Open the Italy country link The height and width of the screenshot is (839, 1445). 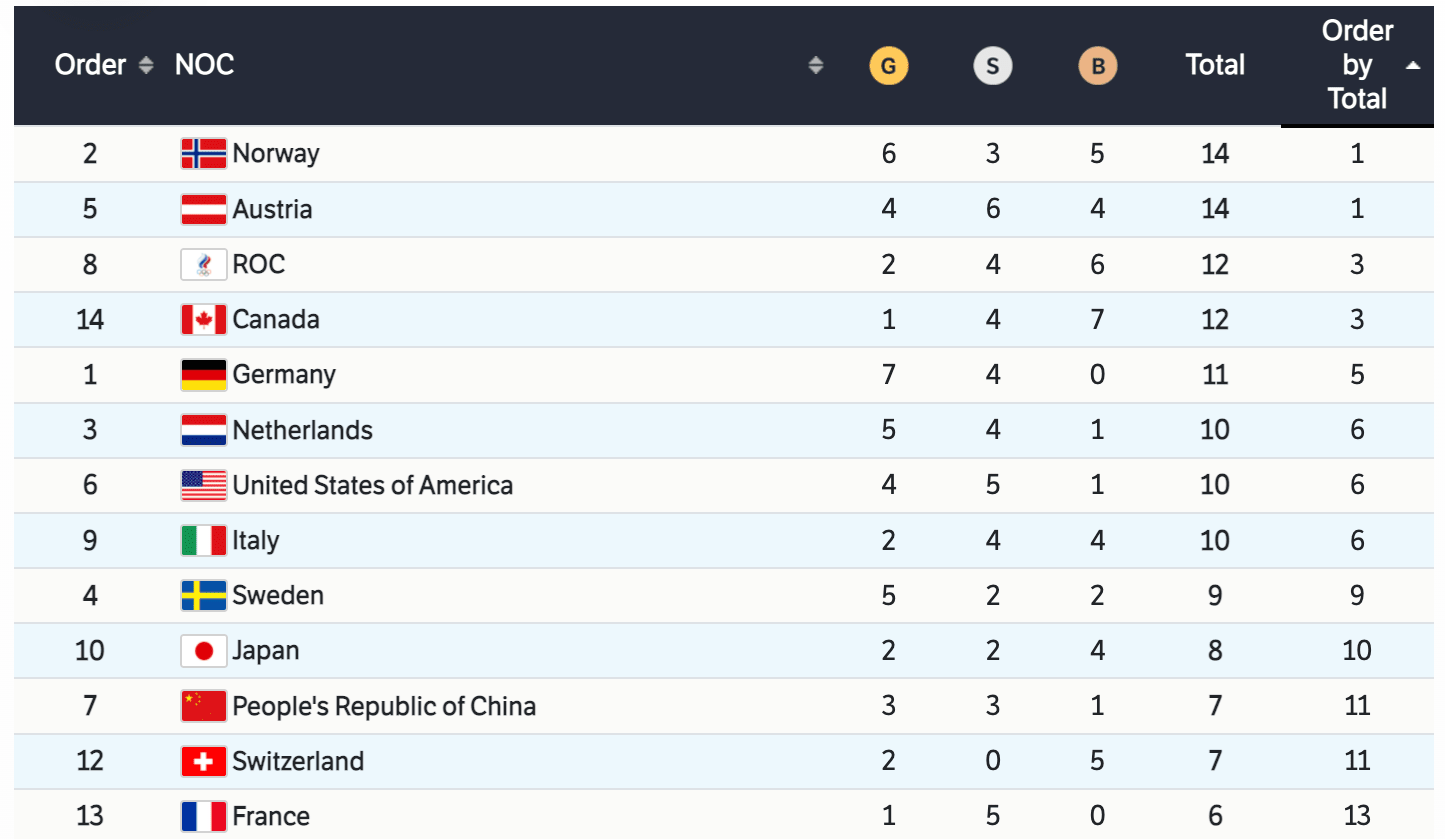tap(256, 541)
